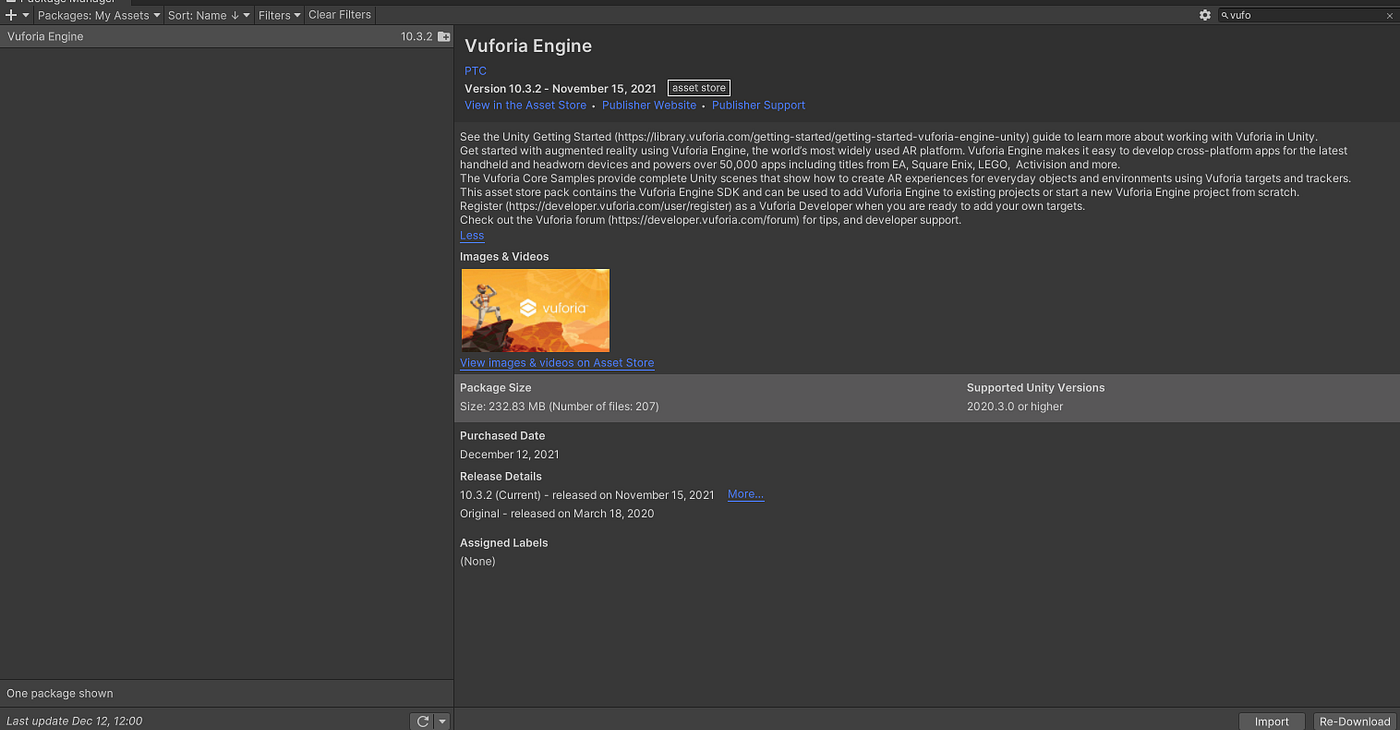Click the import icon beside version 10.3.2

click(x=444, y=36)
